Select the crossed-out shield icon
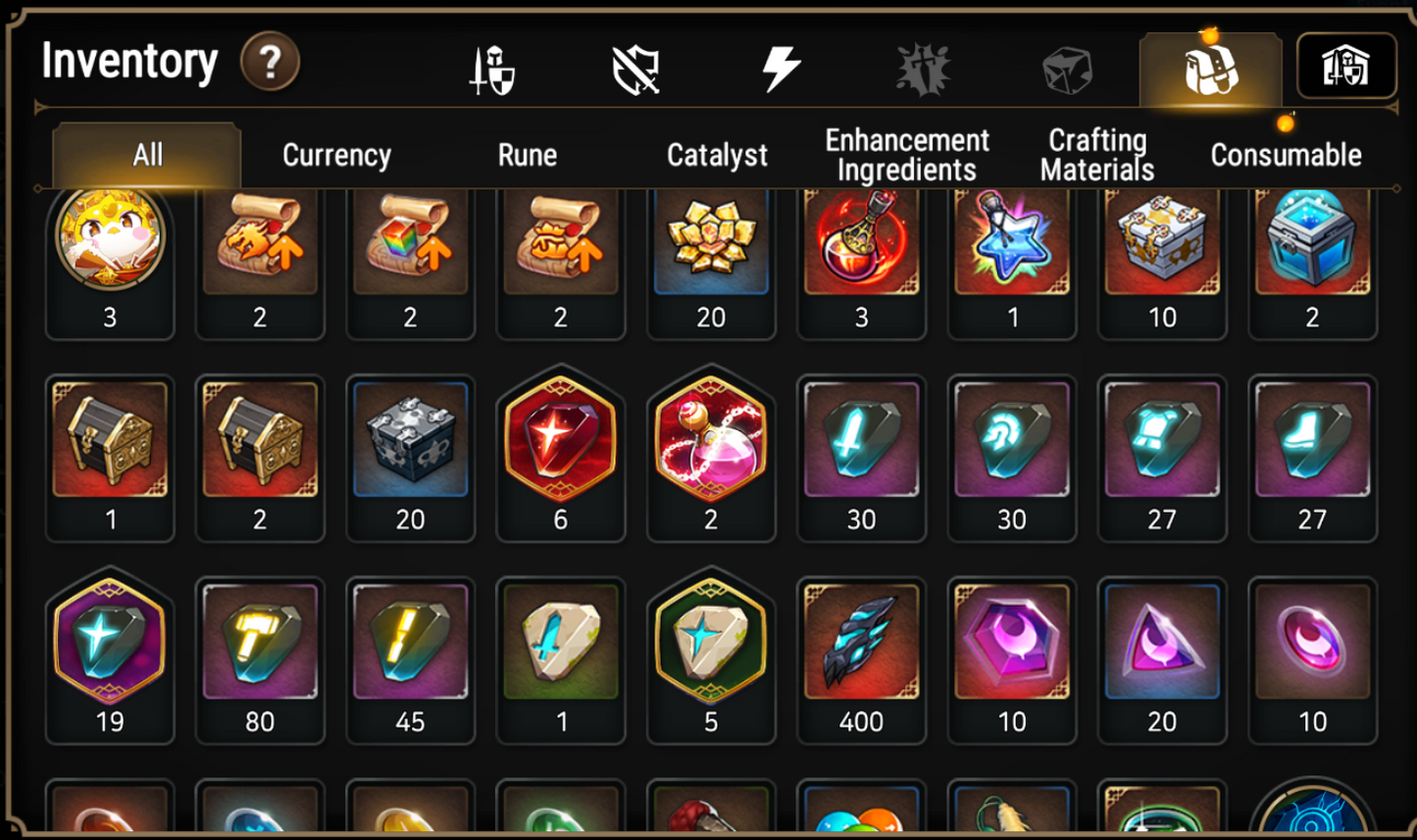The image size is (1417, 840). point(635,71)
